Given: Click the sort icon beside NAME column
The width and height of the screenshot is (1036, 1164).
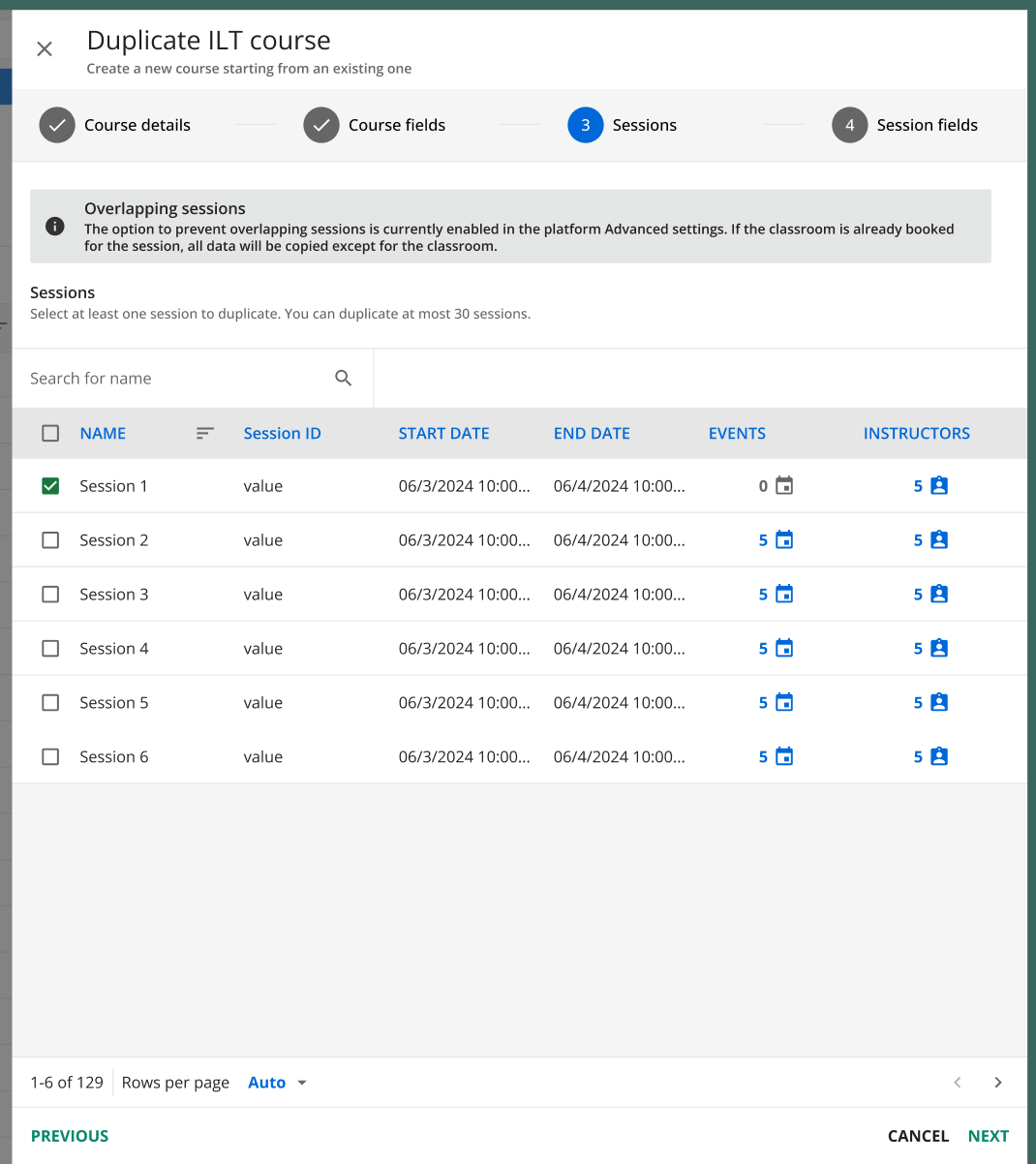Looking at the screenshot, I should tap(204, 434).
